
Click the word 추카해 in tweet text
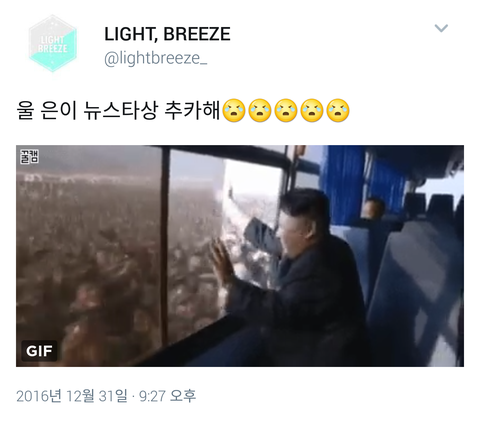pos(192,110)
